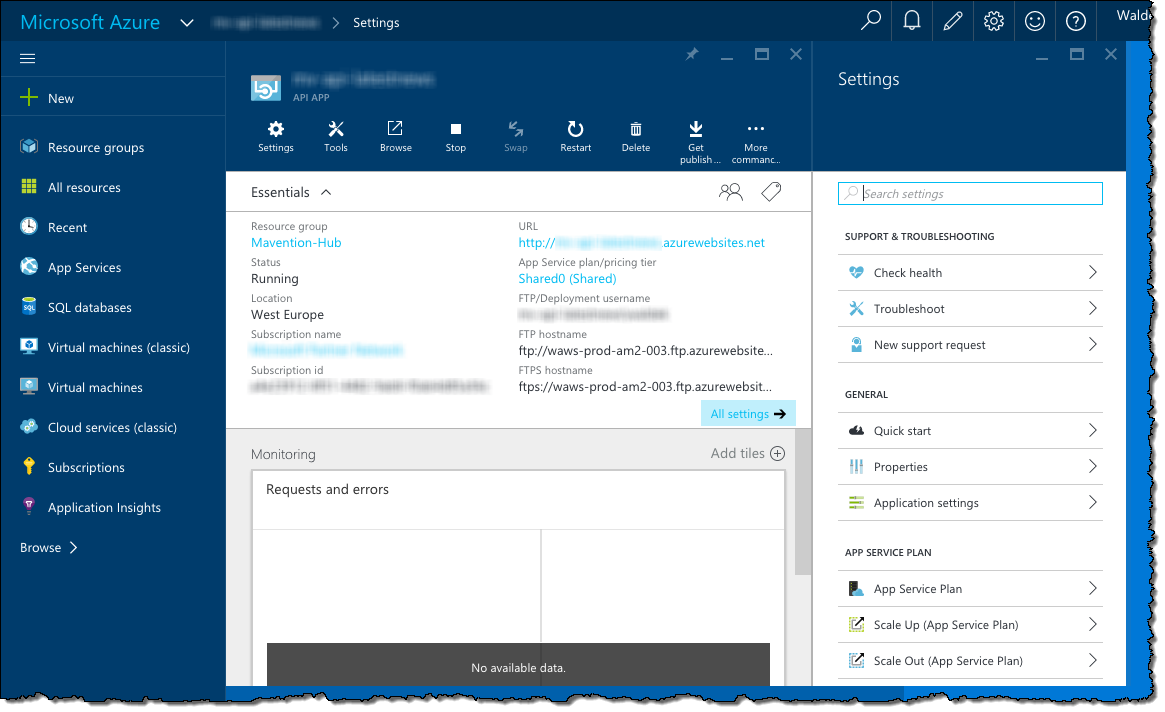Open the azurewebsites.net URL link

(x=641, y=242)
